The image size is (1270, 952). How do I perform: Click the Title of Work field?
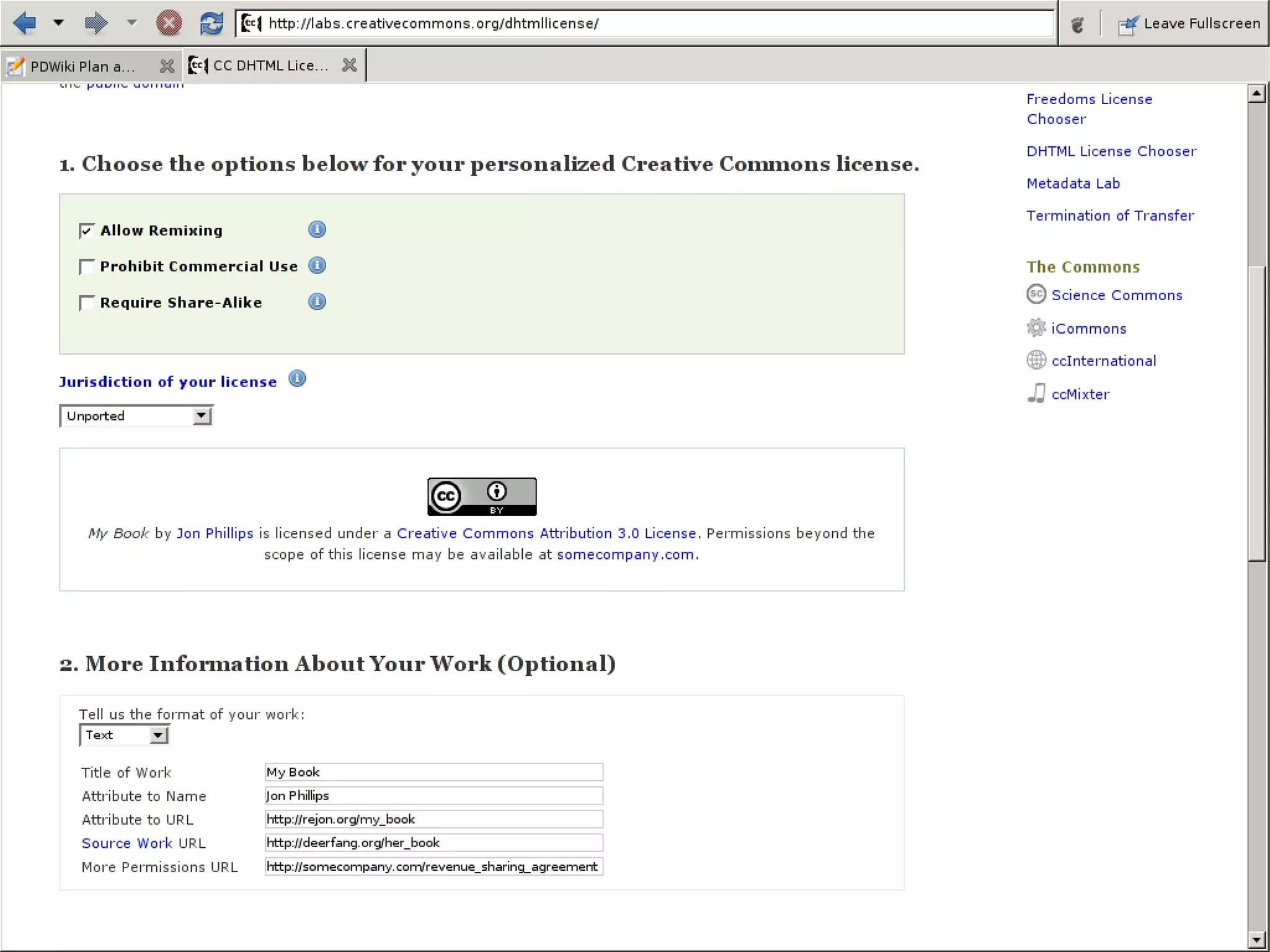click(434, 772)
